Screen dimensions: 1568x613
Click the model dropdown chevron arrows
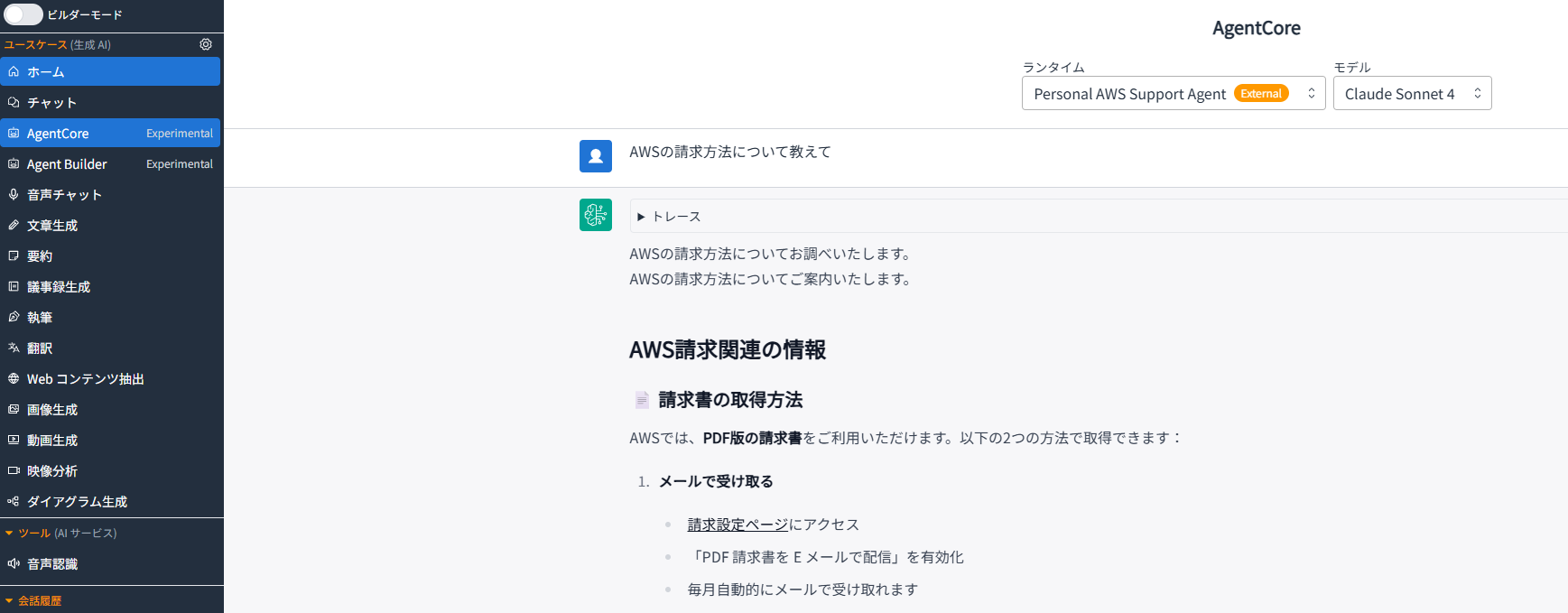pos(1478,93)
